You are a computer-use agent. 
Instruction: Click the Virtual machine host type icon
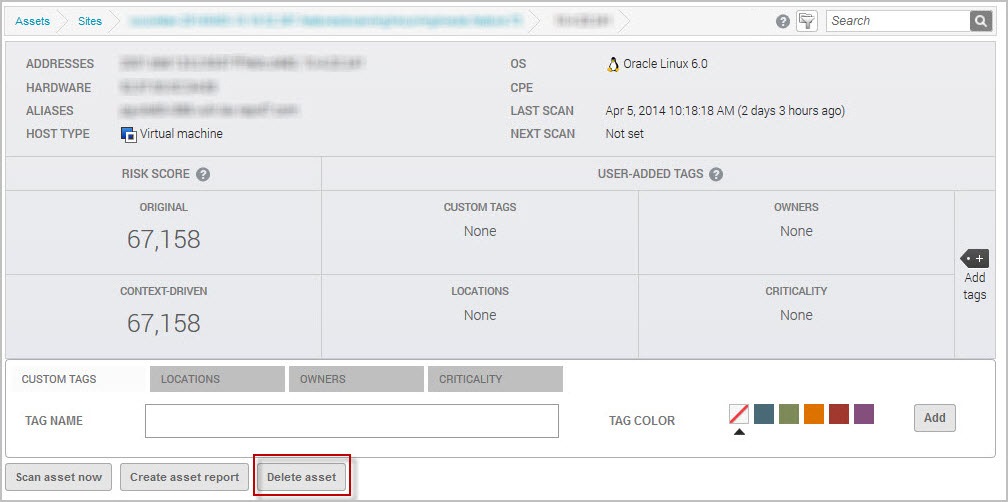(128, 134)
